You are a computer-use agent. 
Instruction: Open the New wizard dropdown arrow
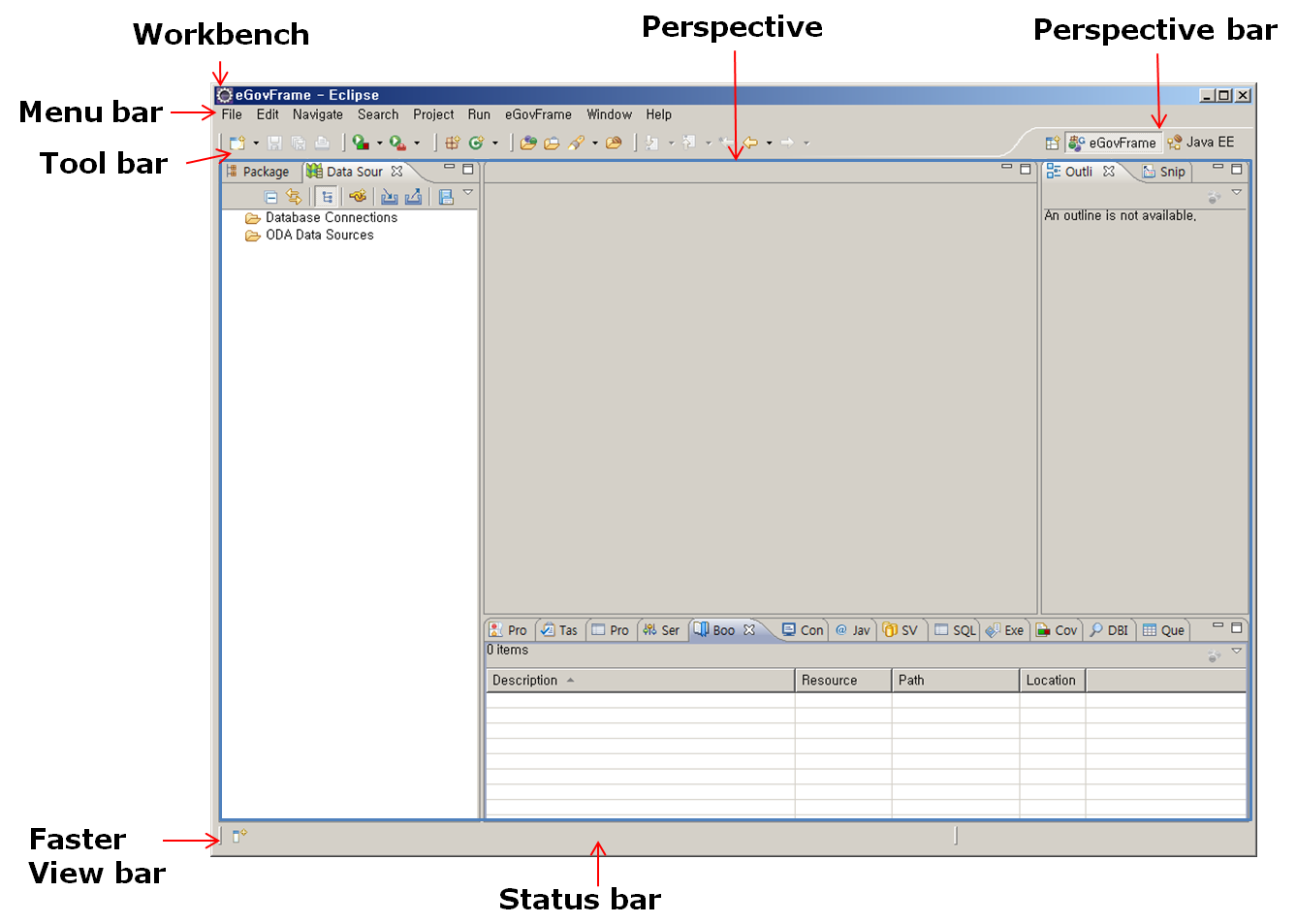point(256,143)
